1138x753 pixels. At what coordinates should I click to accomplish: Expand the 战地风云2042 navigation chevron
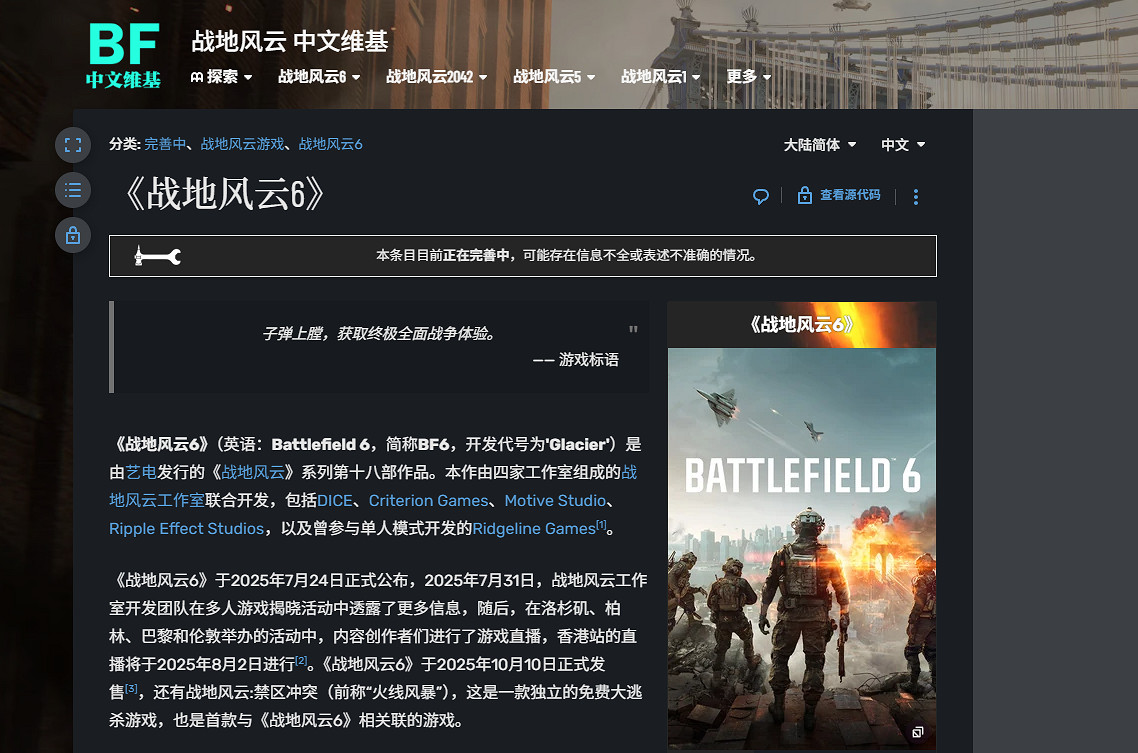tap(484, 77)
